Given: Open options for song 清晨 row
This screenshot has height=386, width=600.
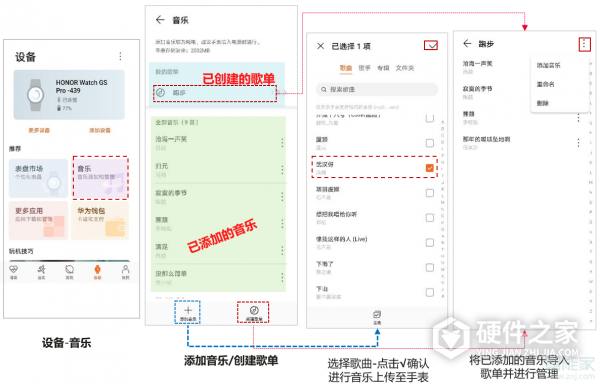Looking at the screenshot, I should coord(282,251).
